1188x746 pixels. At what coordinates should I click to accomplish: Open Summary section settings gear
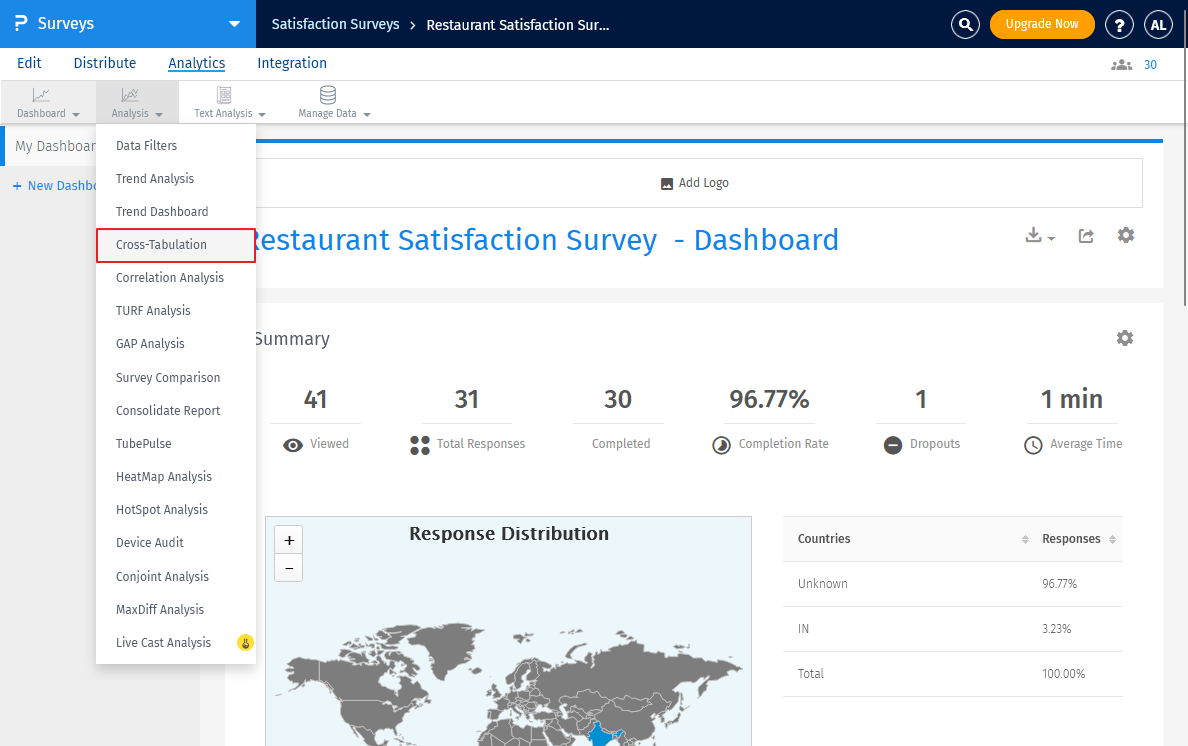click(1125, 338)
